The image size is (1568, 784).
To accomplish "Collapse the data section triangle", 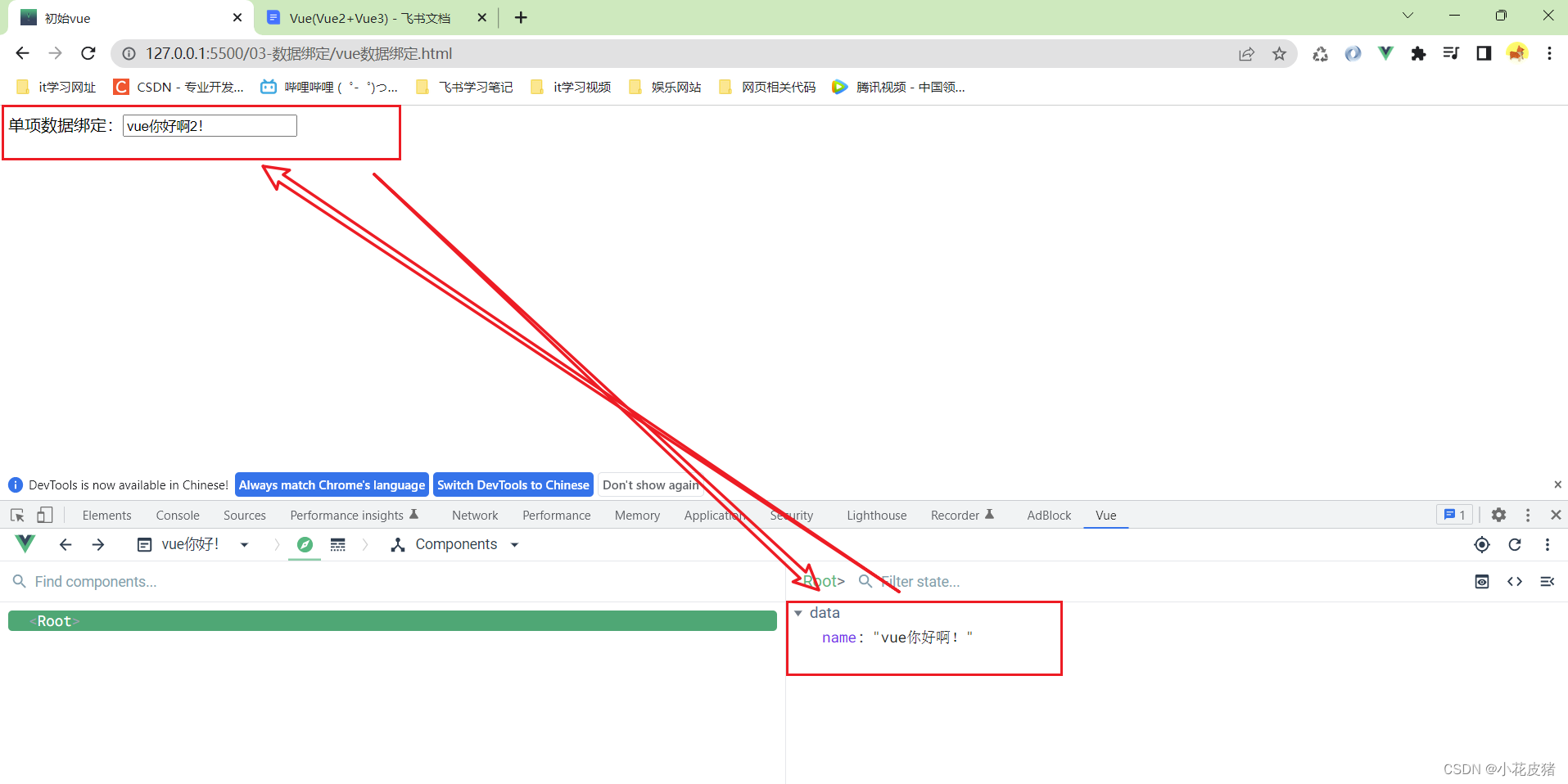I will [798, 613].
